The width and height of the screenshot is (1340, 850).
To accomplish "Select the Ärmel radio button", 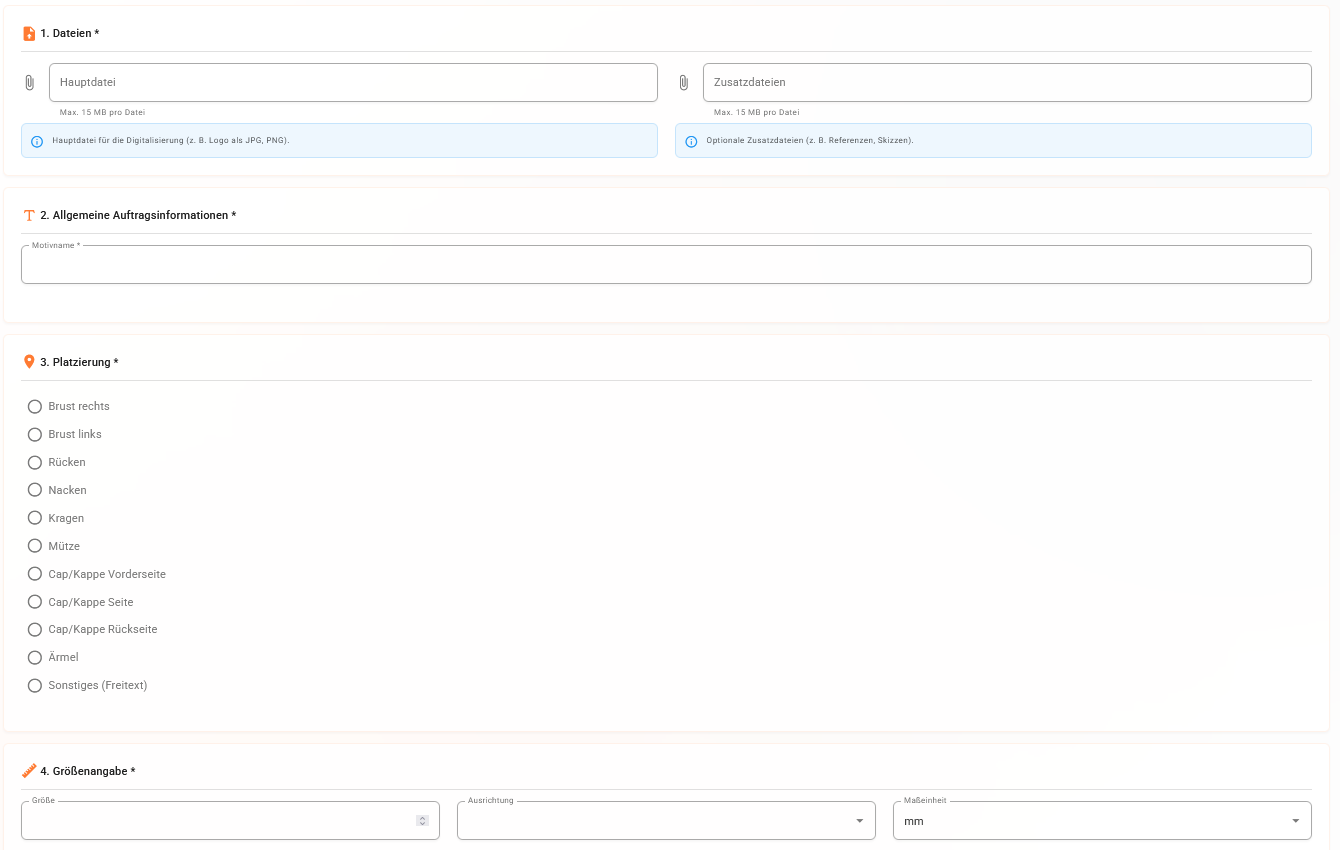I will pos(35,657).
